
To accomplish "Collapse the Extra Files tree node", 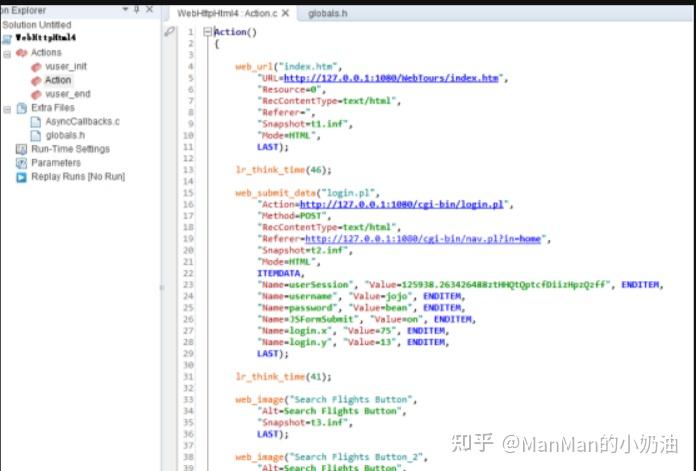I will pyautogui.click(x=7, y=110).
